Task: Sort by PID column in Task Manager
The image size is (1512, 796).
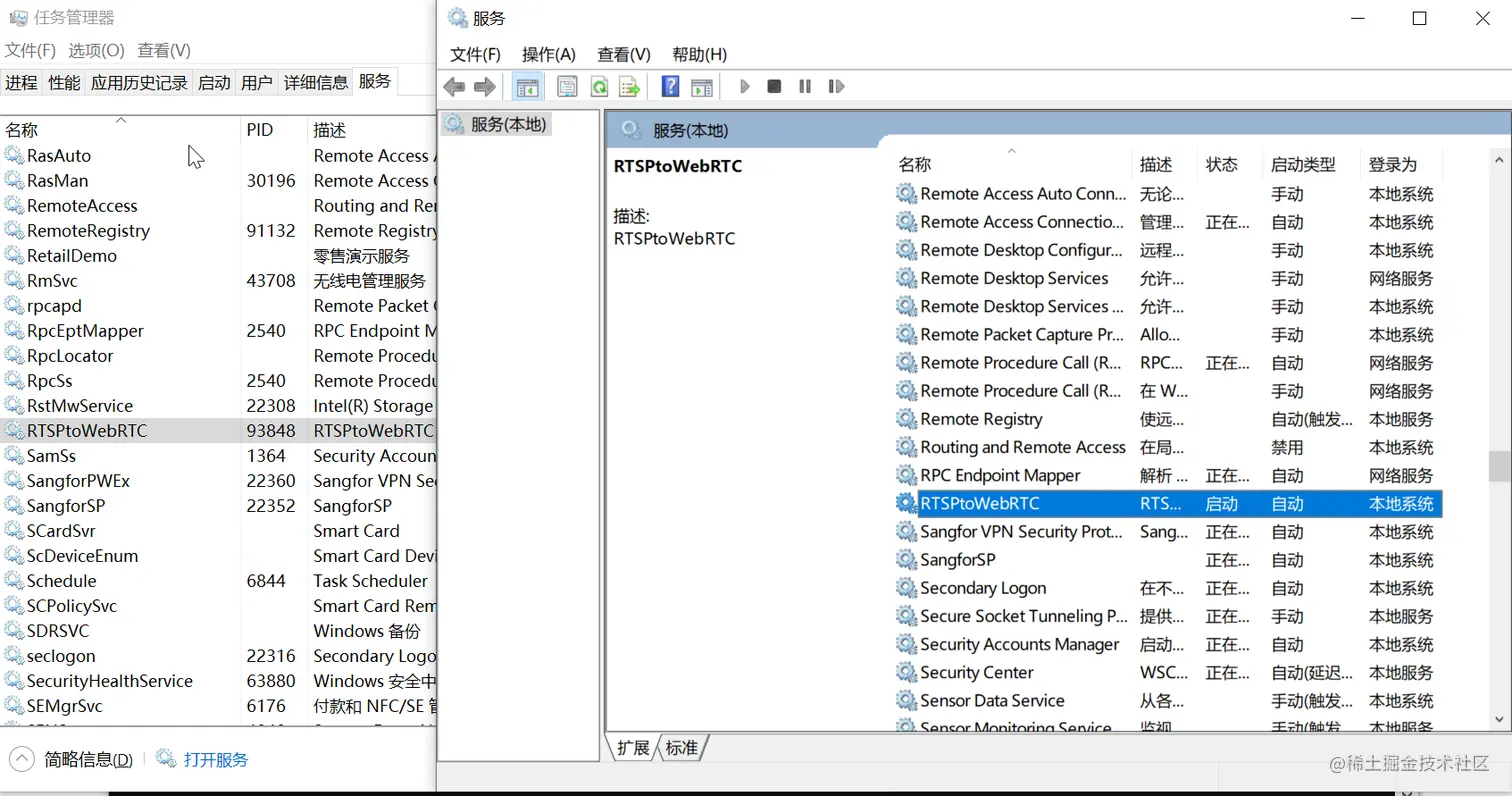Action: 272,130
